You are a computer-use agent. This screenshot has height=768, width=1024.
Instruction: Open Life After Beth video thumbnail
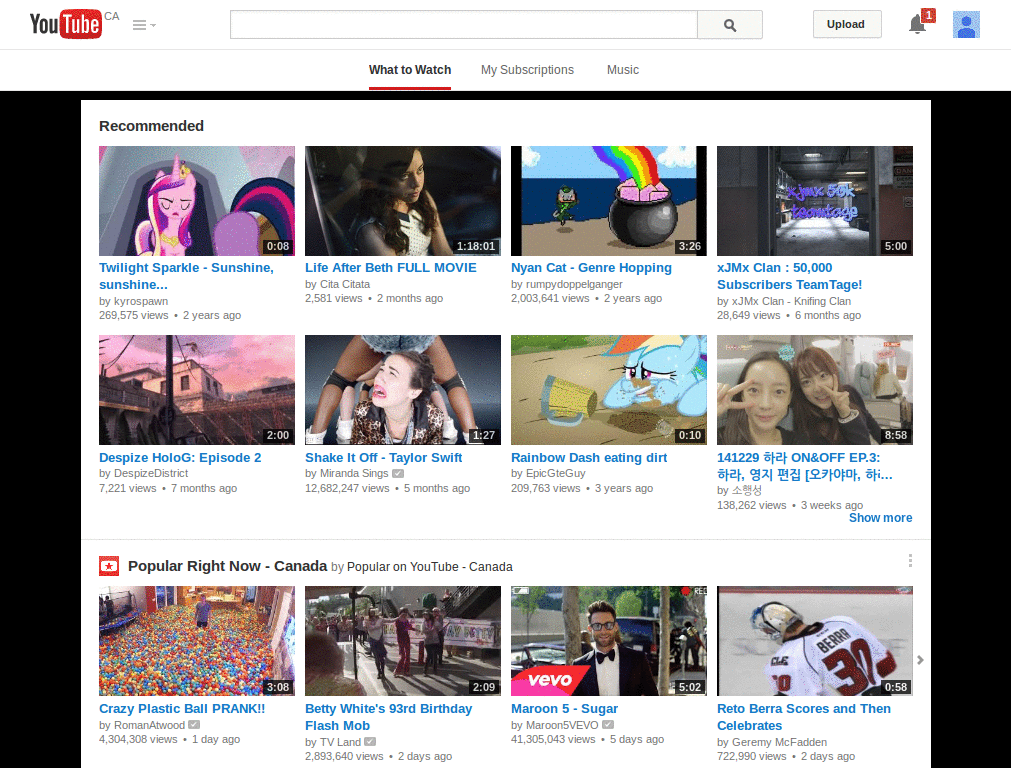[403, 200]
